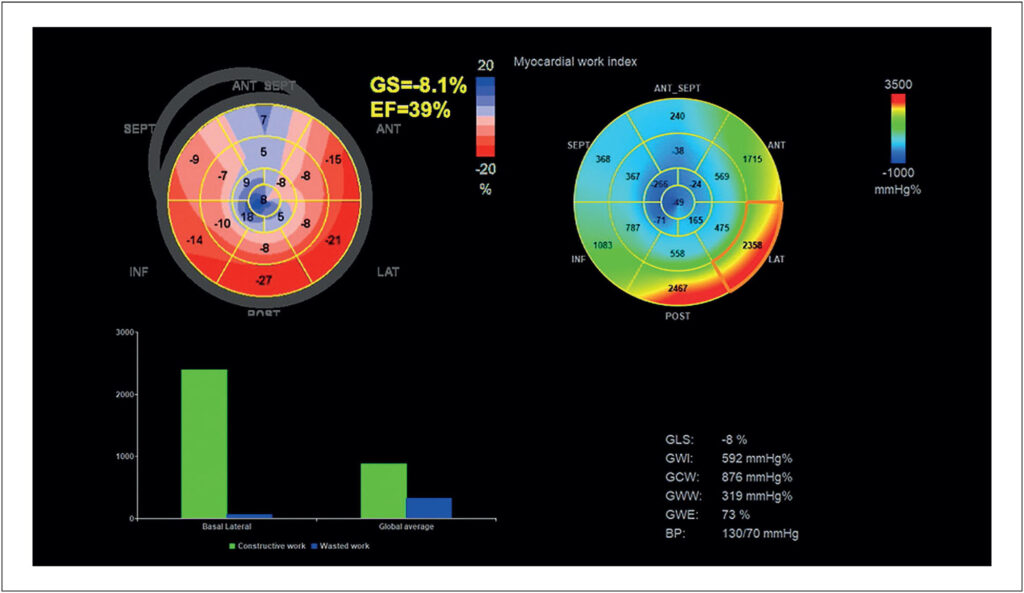Click the INF label beside work bull's-eye
1024x593 pixels.
tap(579, 259)
